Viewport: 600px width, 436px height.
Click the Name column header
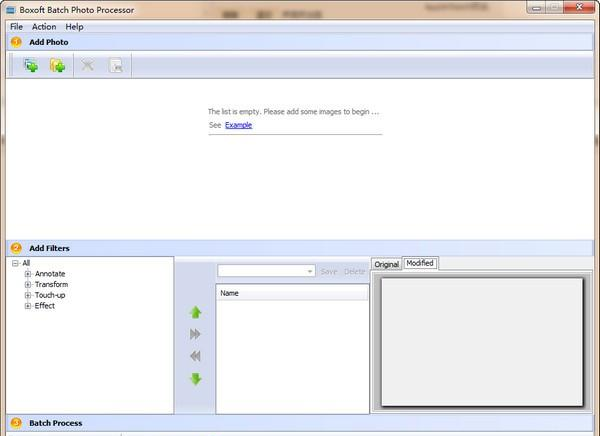292,293
